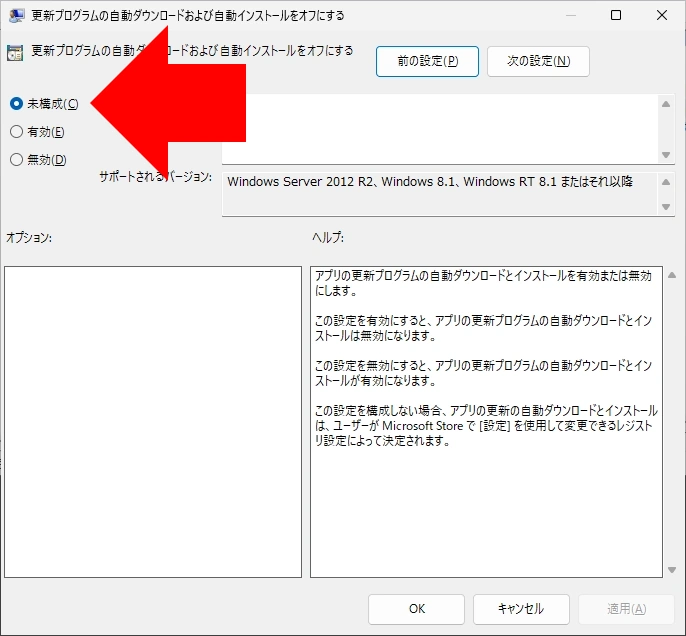Click help pane scroll down arrow
The image size is (686, 636).
(x=672, y=570)
